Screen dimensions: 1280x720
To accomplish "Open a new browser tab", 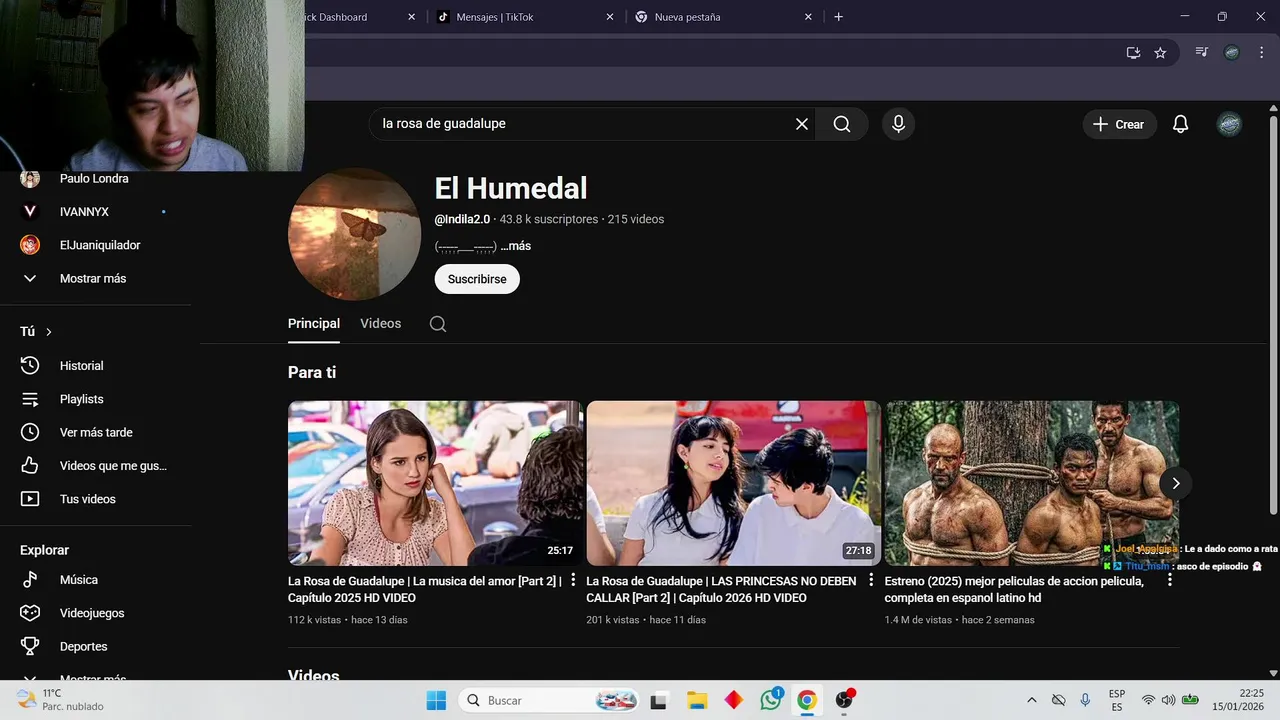I will click(838, 17).
